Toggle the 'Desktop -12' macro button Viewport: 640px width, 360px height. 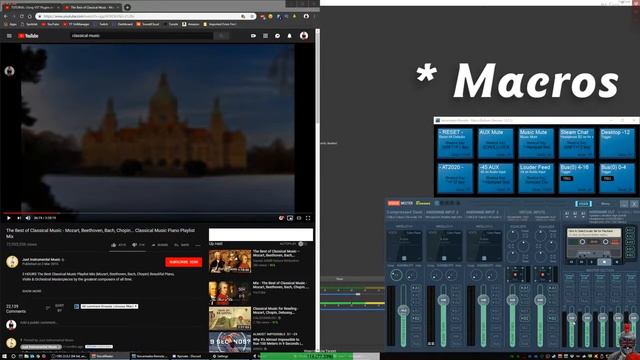(x=617, y=143)
